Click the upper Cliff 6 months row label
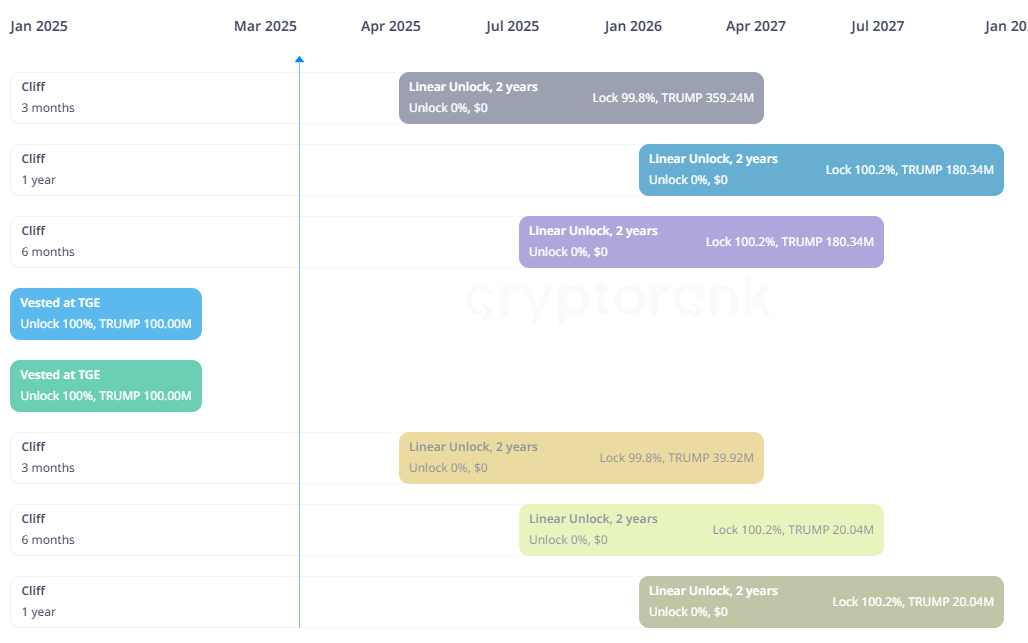This screenshot has width=1028, height=643. point(48,241)
